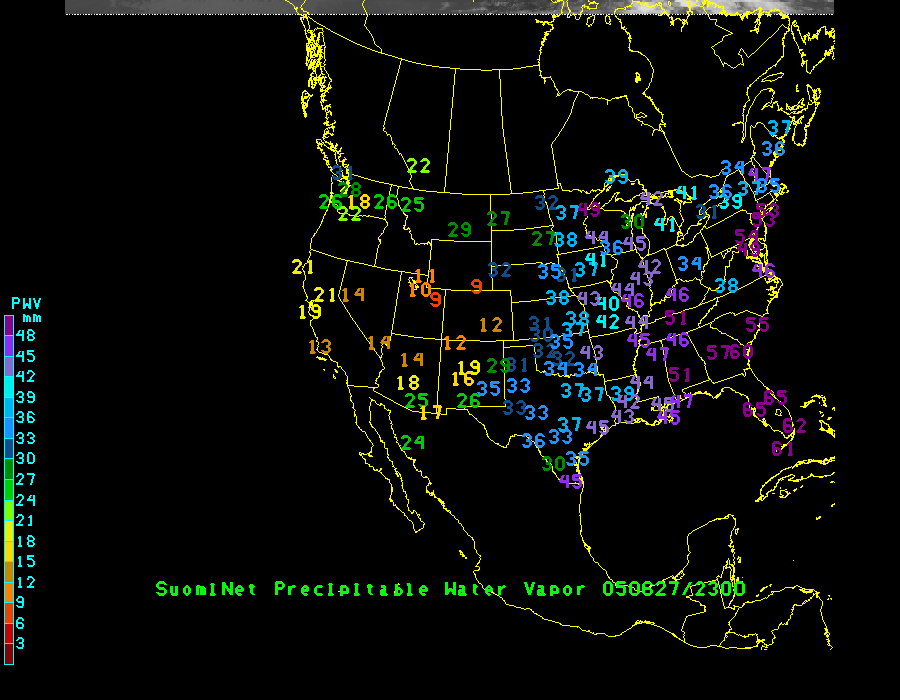
Task: Click the 3 label on the legend
Action: [20, 643]
